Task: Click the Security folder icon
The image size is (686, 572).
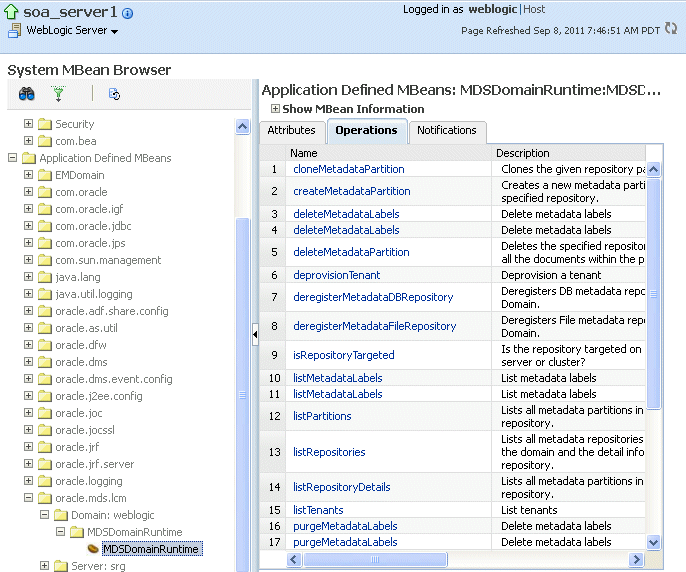Action: click(x=45, y=124)
